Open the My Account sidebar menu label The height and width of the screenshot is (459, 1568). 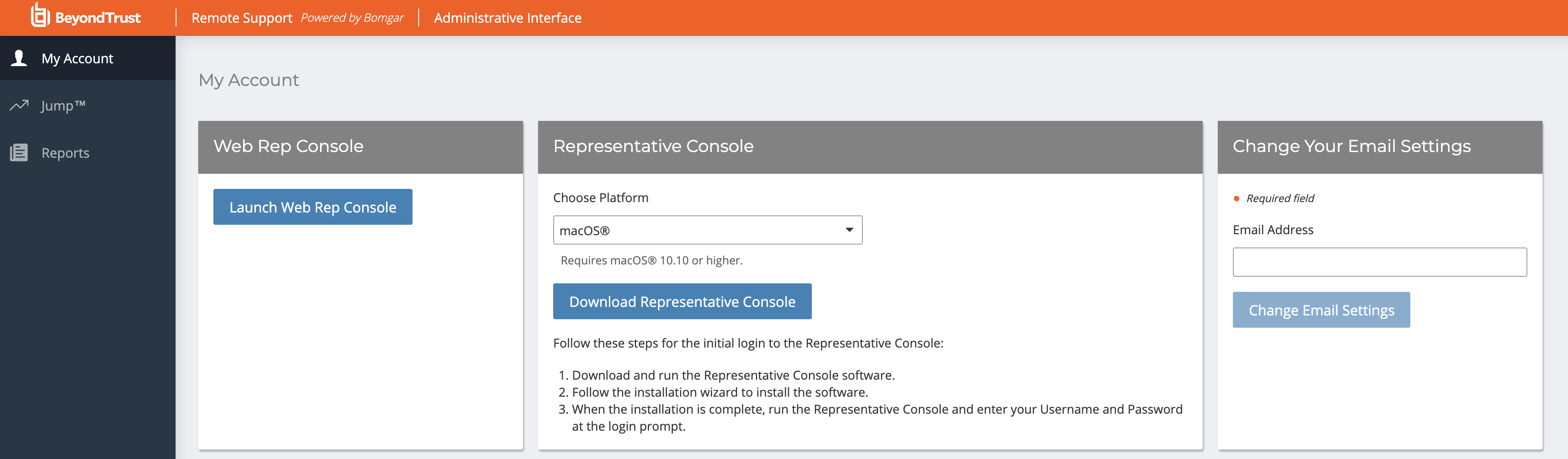click(x=77, y=59)
